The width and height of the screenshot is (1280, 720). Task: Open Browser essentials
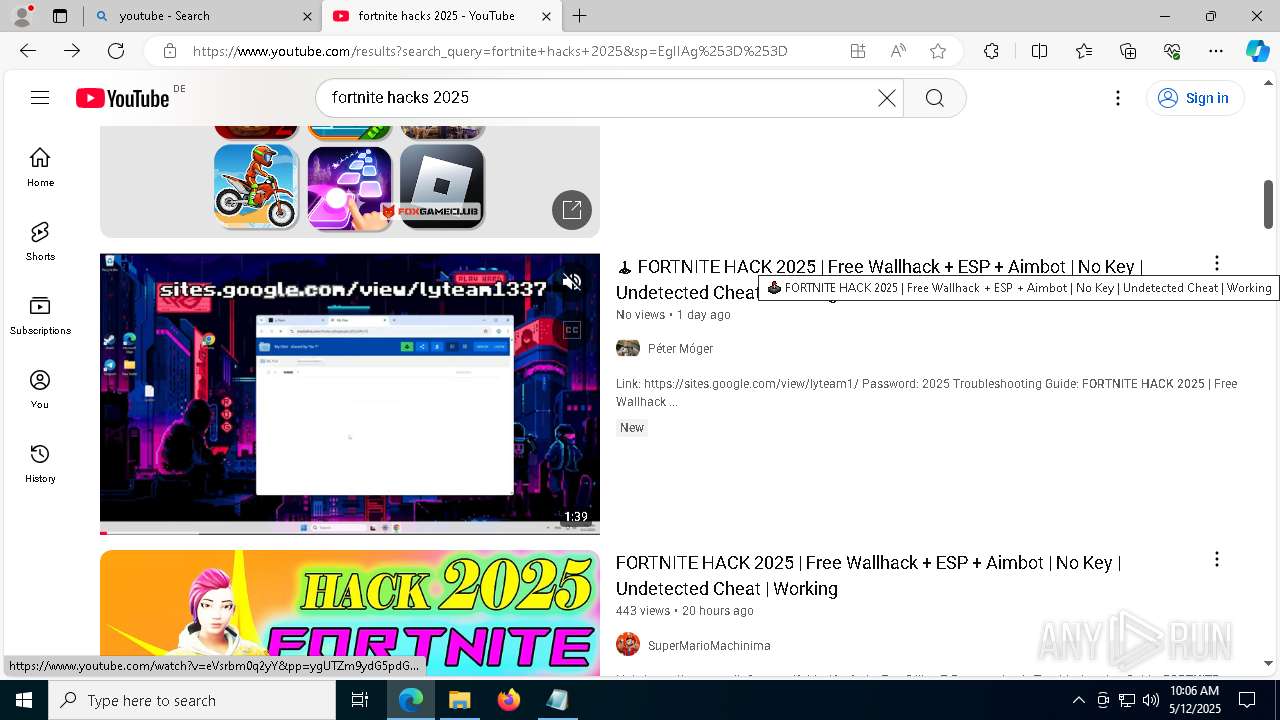[1172, 51]
